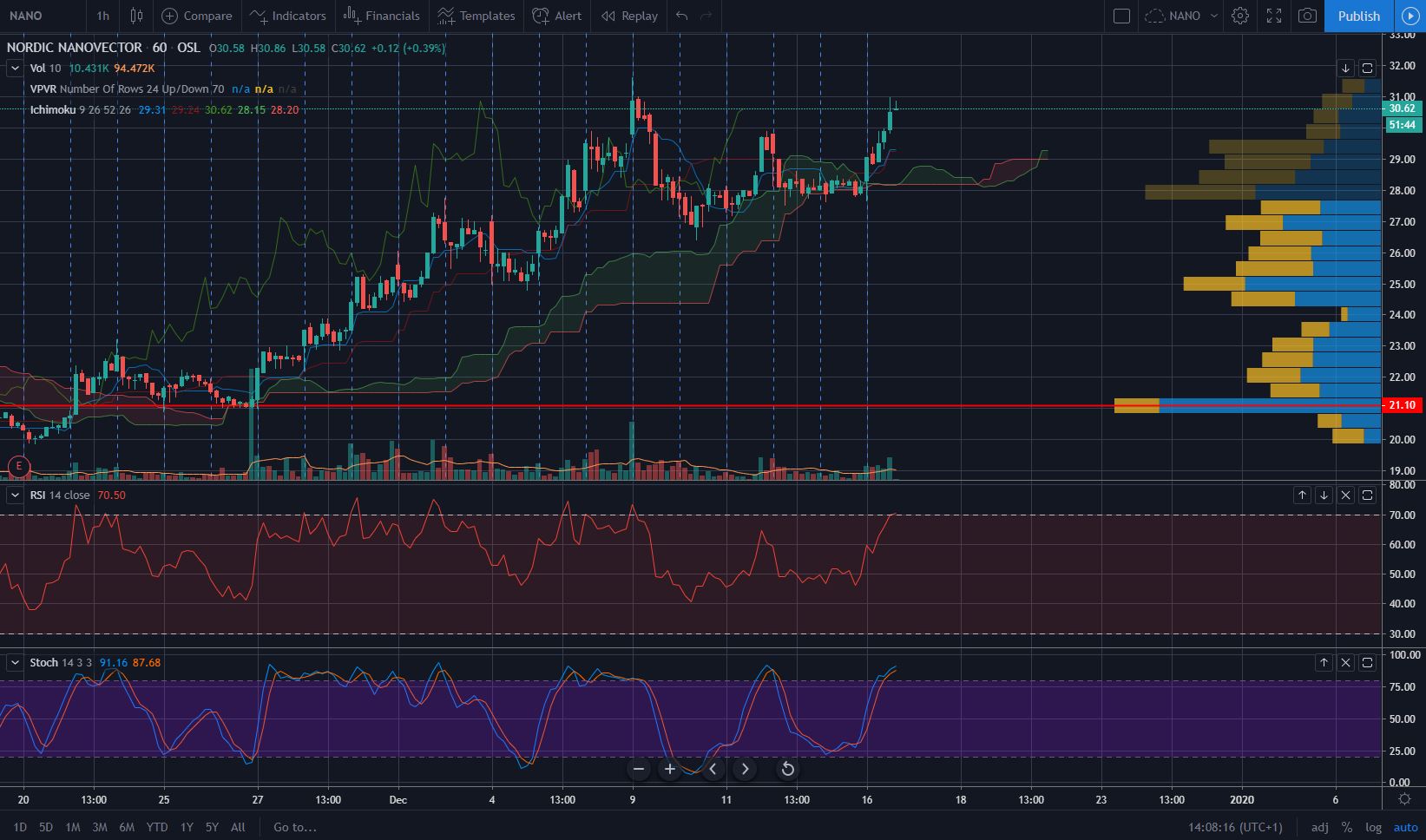Move the chart left with arrow button
This screenshot has height=840, width=1426.
[x=713, y=769]
